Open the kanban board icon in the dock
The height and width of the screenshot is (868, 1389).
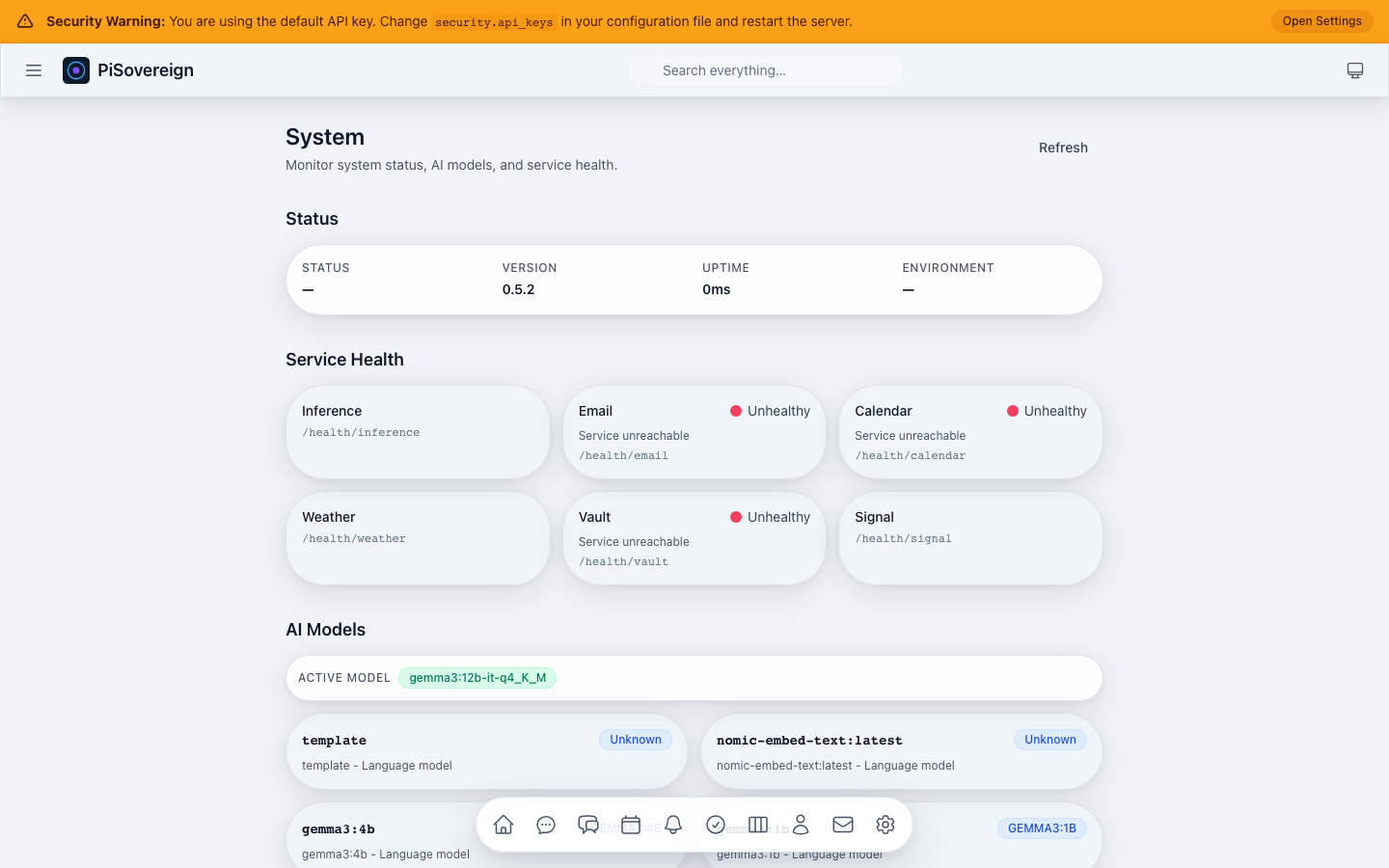pyautogui.click(x=758, y=825)
